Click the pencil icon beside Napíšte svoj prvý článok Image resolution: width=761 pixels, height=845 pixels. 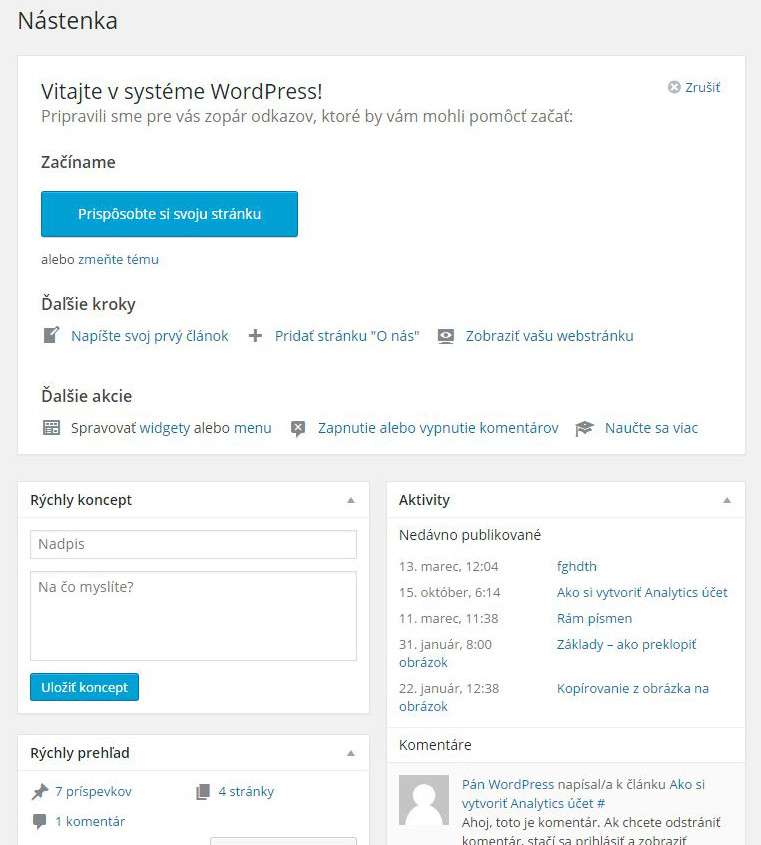click(51, 335)
